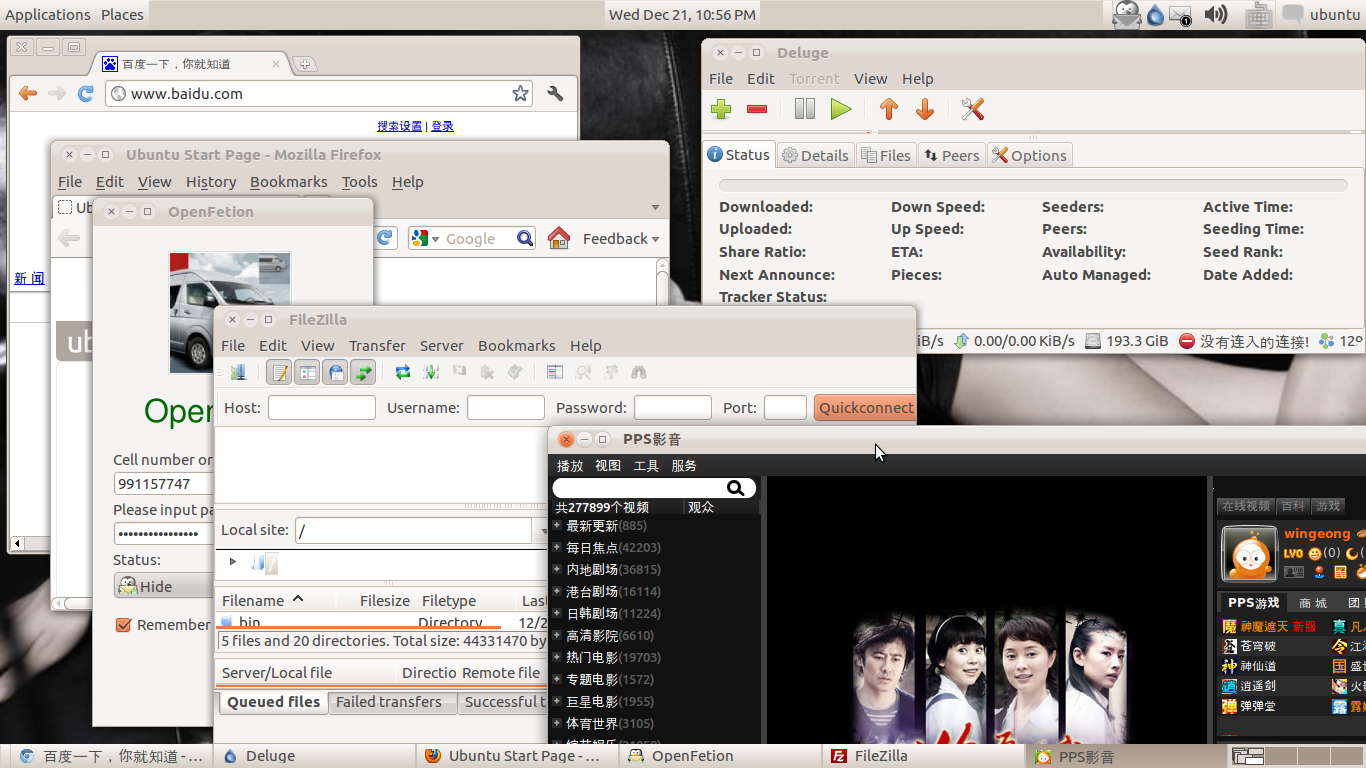Expand 内地剧场 category in PPS list
This screenshot has width=1366, height=768.
pos(557,569)
